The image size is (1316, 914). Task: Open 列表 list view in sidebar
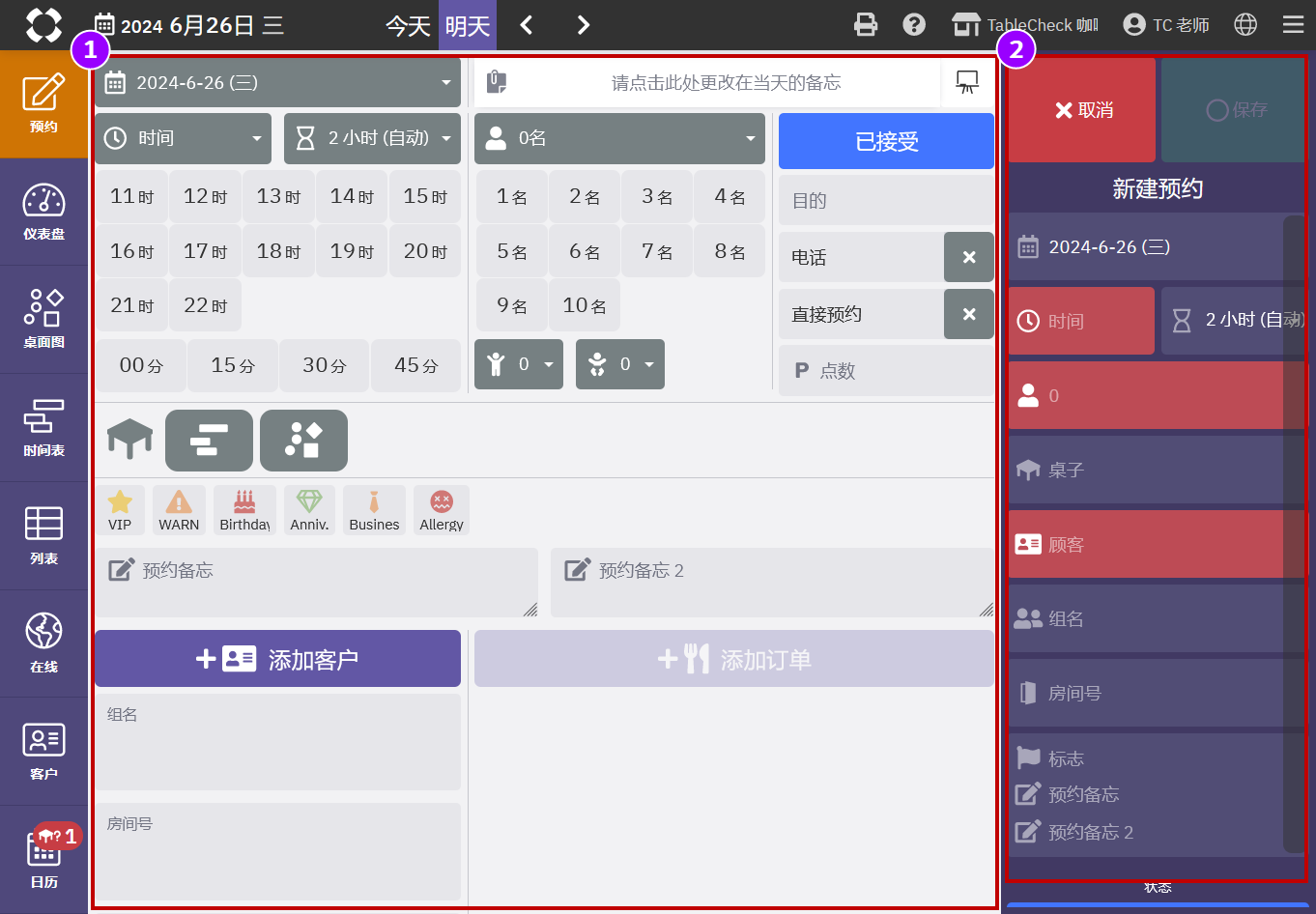pyautogui.click(x=43, y=536)
